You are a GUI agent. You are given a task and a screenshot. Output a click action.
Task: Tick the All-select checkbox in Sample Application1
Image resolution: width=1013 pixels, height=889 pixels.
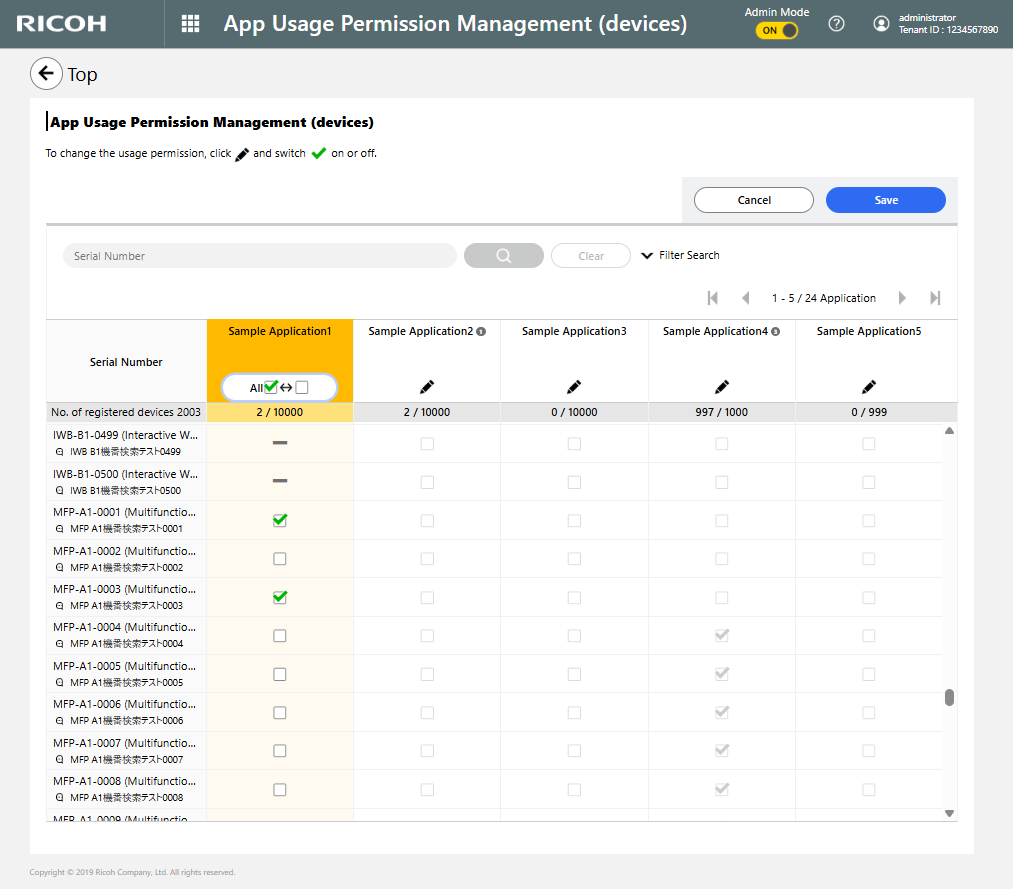tap(271, 387)
